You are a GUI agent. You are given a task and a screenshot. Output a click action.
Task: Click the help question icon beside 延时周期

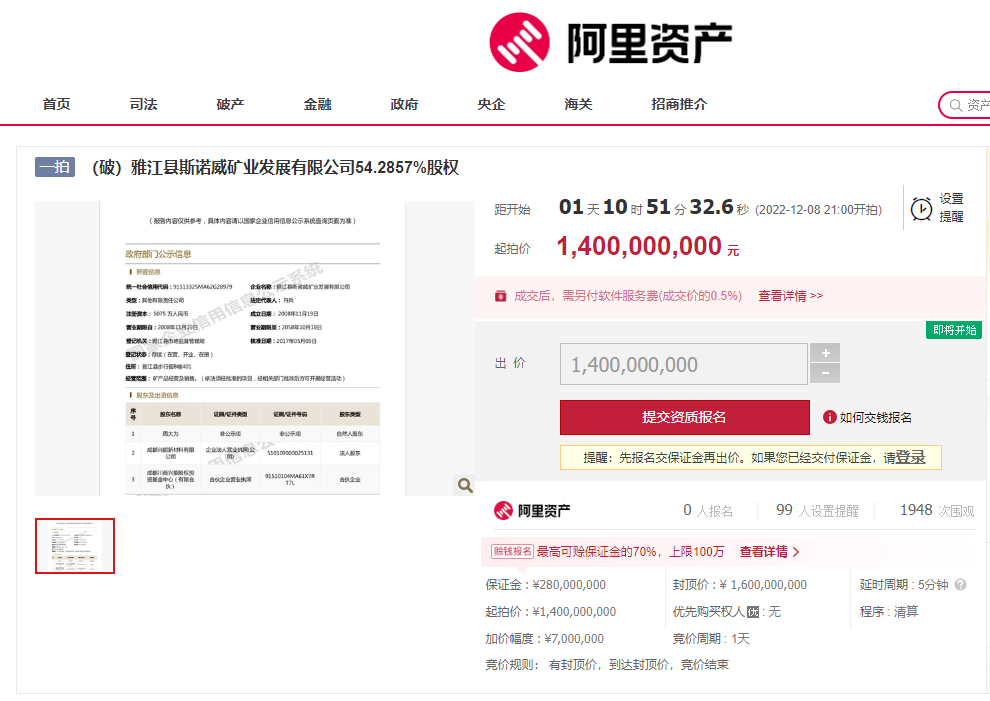coord(960,585)
